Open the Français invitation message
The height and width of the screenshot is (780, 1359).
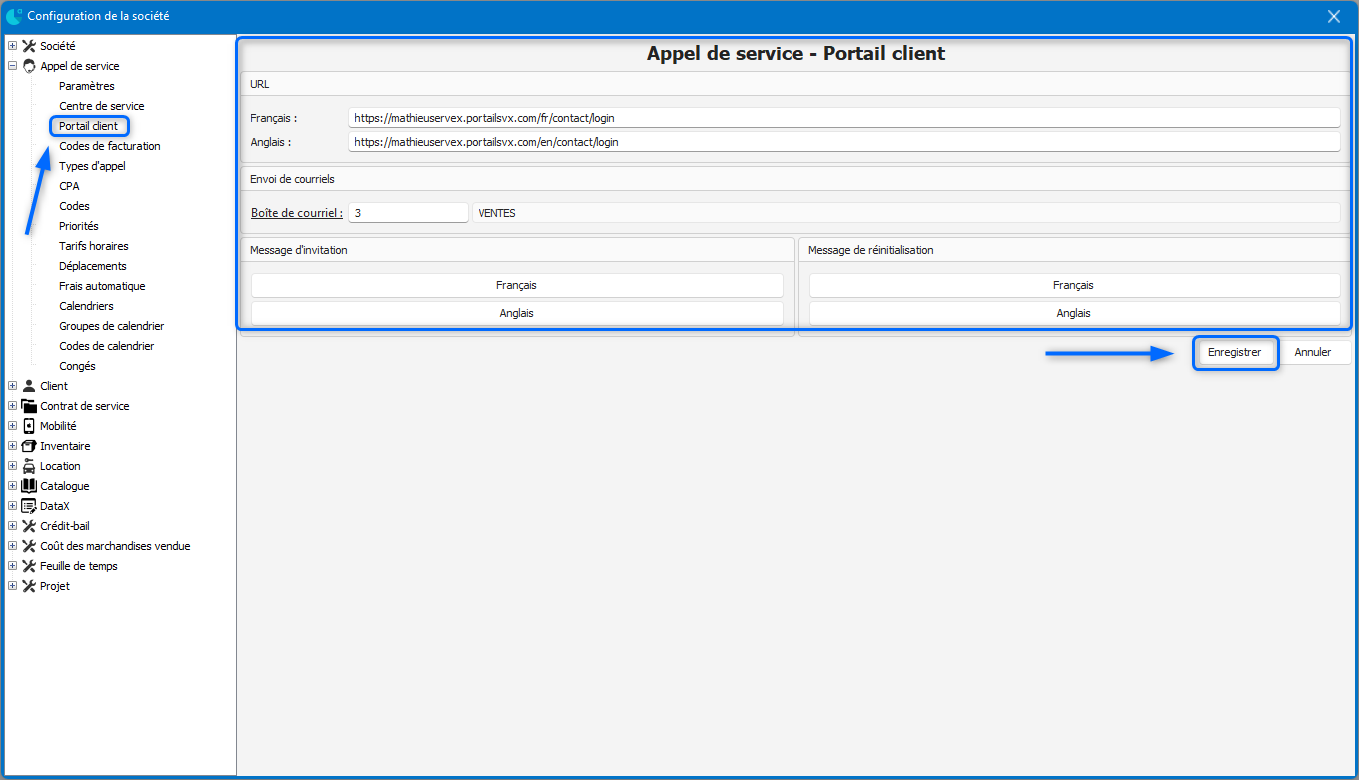click(516, 285)
